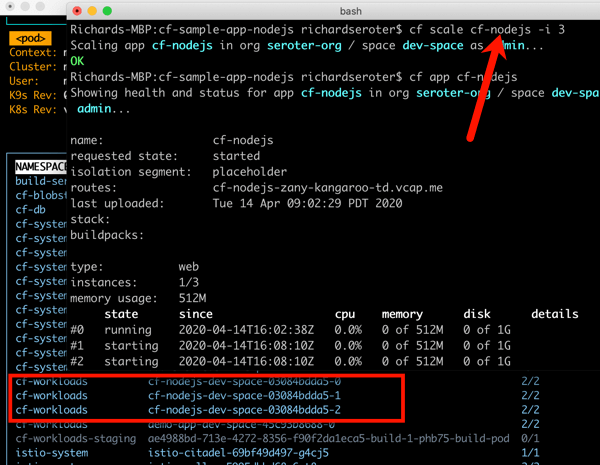The height and width of the screenshot is (465, 600).
Task: Click the bash window title bar
Action: 330,11
